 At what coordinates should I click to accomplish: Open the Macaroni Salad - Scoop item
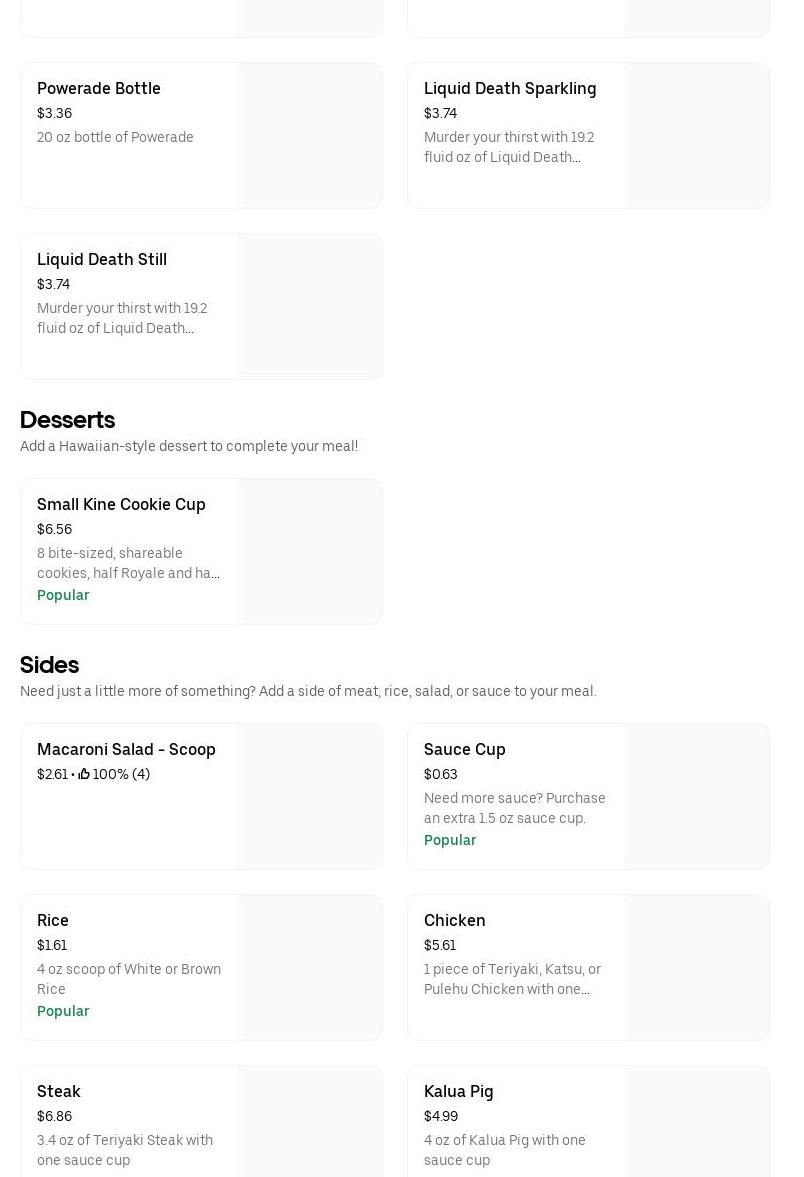click(x=126, y=750)
